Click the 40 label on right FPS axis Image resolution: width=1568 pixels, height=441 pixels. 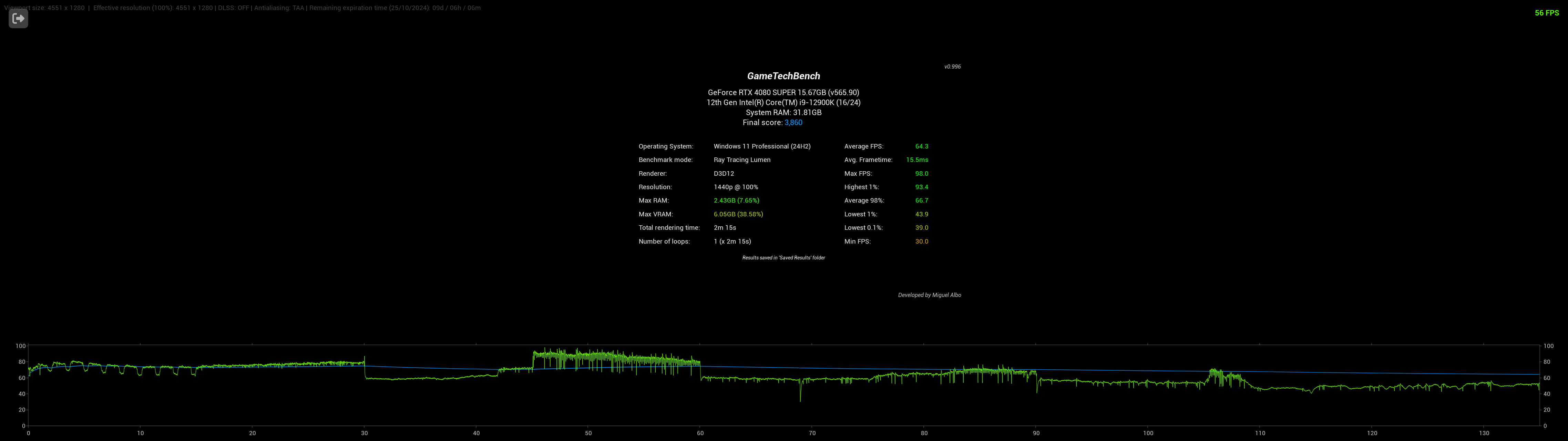[1547, 394]
